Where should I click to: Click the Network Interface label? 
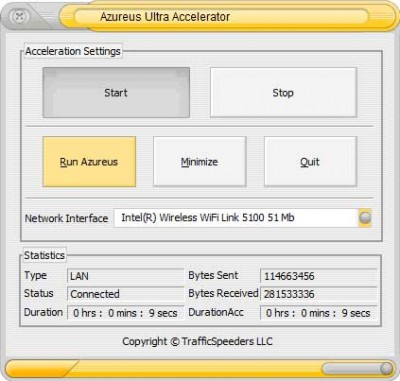click(66, 218)
